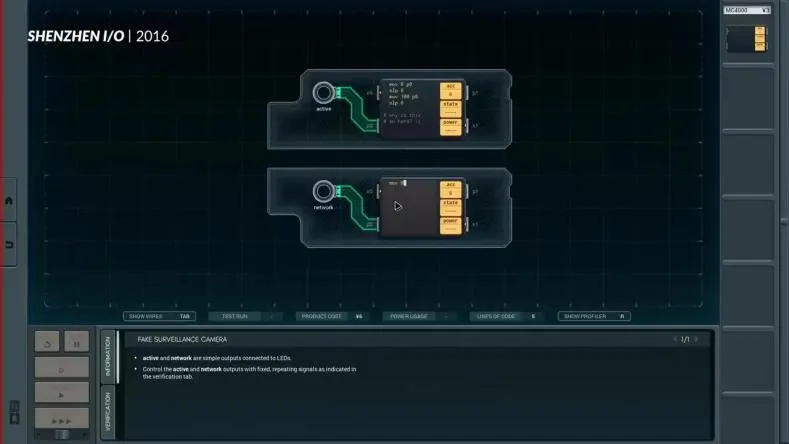
Task: Pick the MC4000 chip from parts panel
Action: click(750, 38)
